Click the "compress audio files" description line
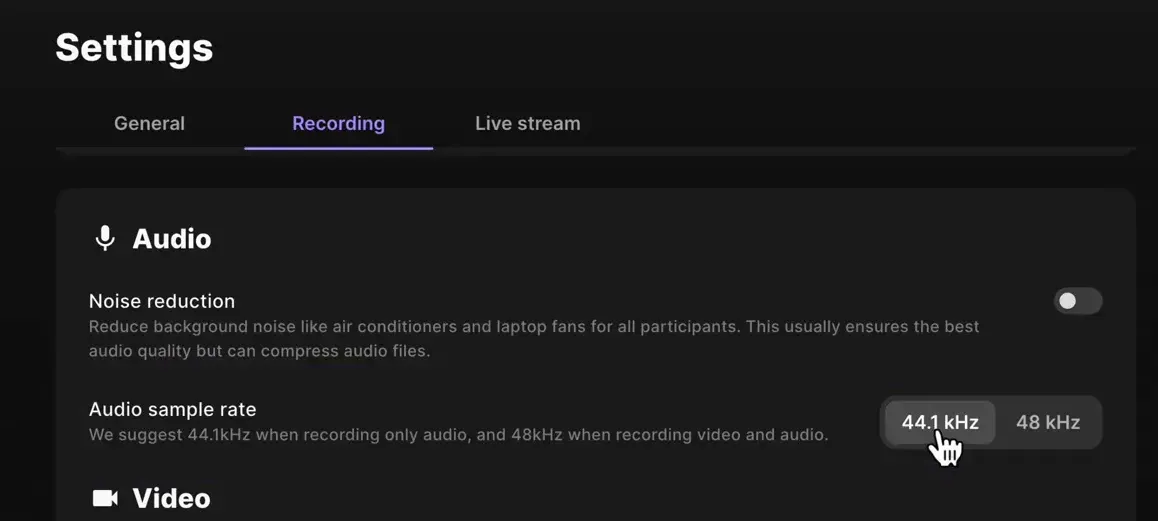The height and width of the screenshot is (521, 1158). click(x=259, y=351)
